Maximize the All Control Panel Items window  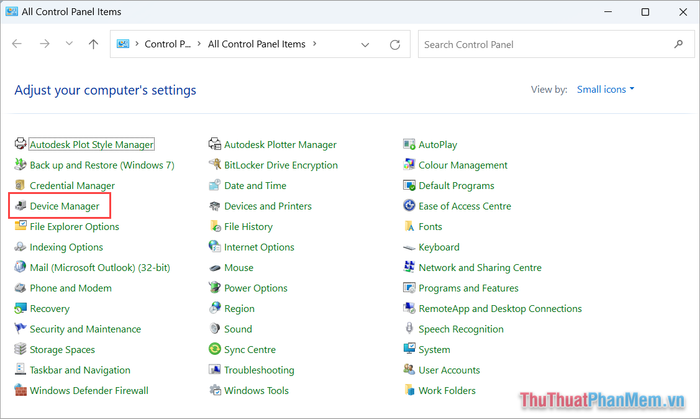coord(645,12)
